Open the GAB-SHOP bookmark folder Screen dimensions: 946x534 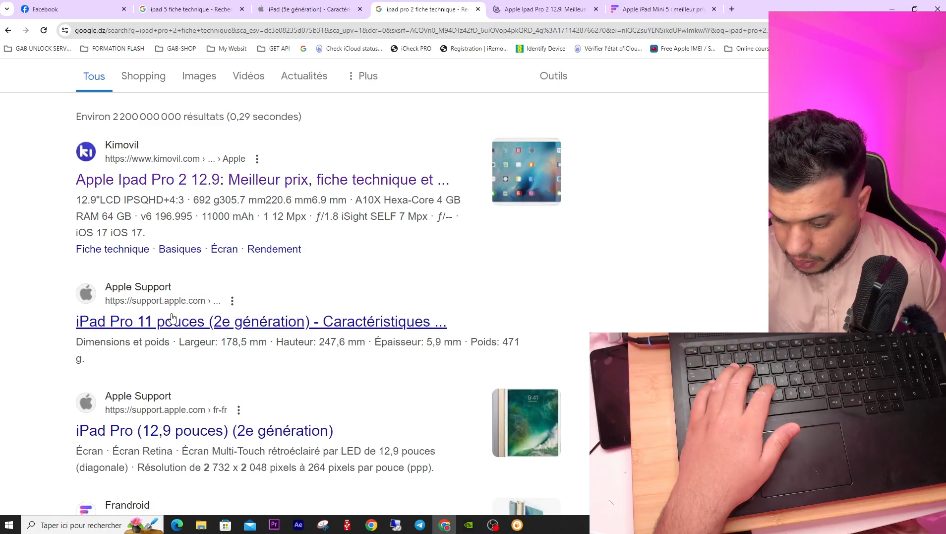pos(176,48)
